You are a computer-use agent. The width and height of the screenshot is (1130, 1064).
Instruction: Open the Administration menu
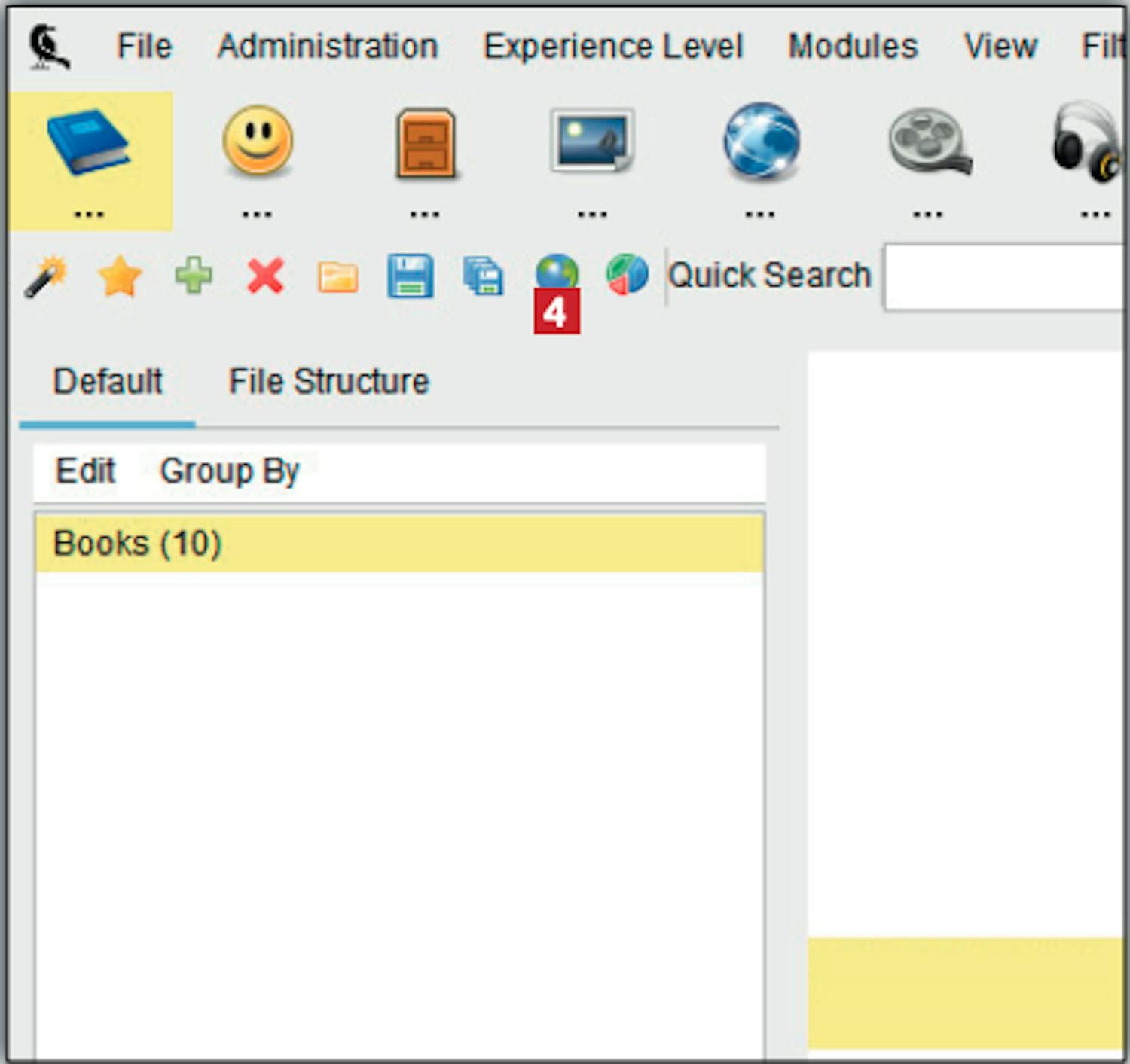coord(328,47)
